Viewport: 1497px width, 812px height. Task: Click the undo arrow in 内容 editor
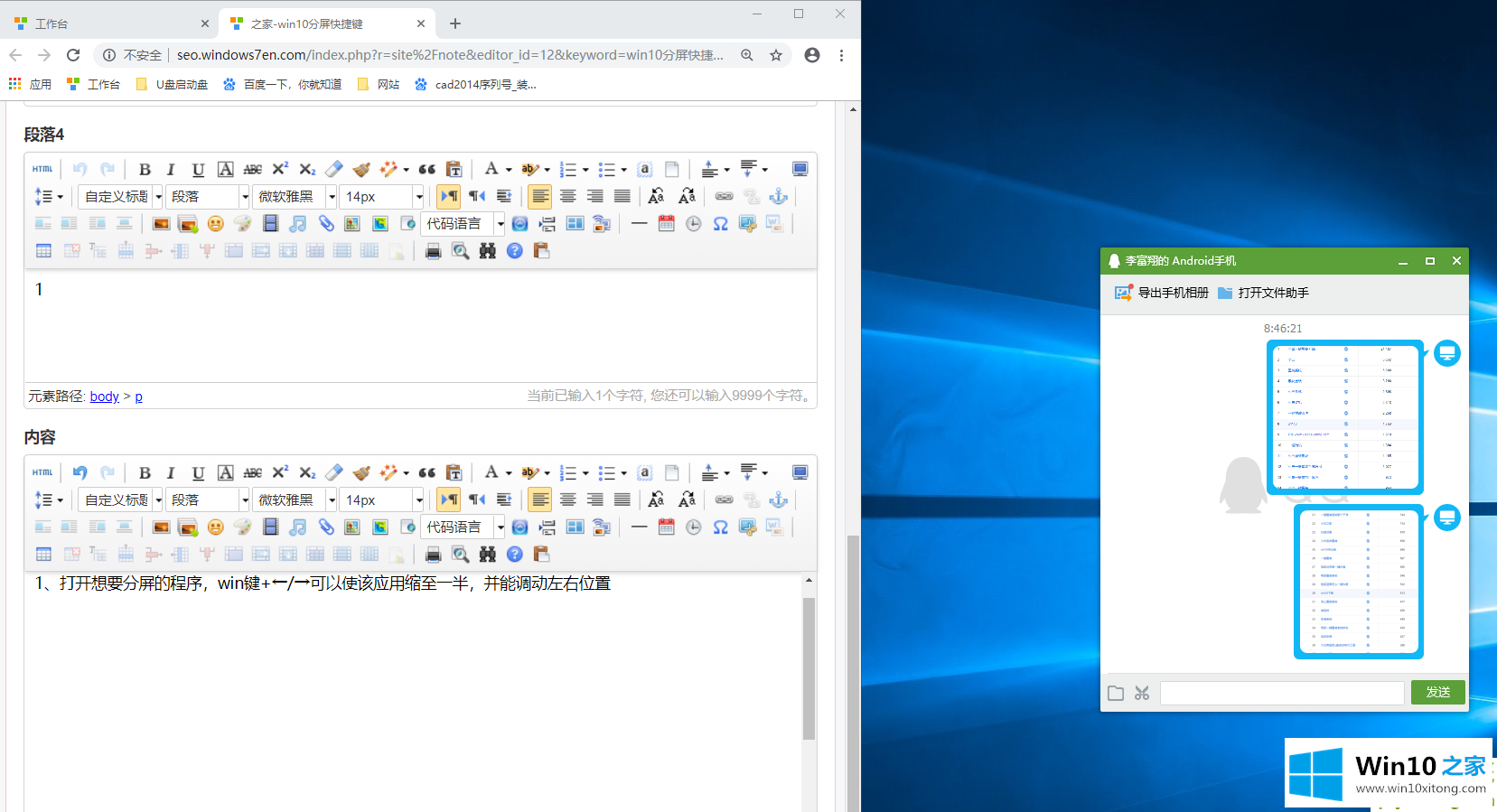[80, 472]
